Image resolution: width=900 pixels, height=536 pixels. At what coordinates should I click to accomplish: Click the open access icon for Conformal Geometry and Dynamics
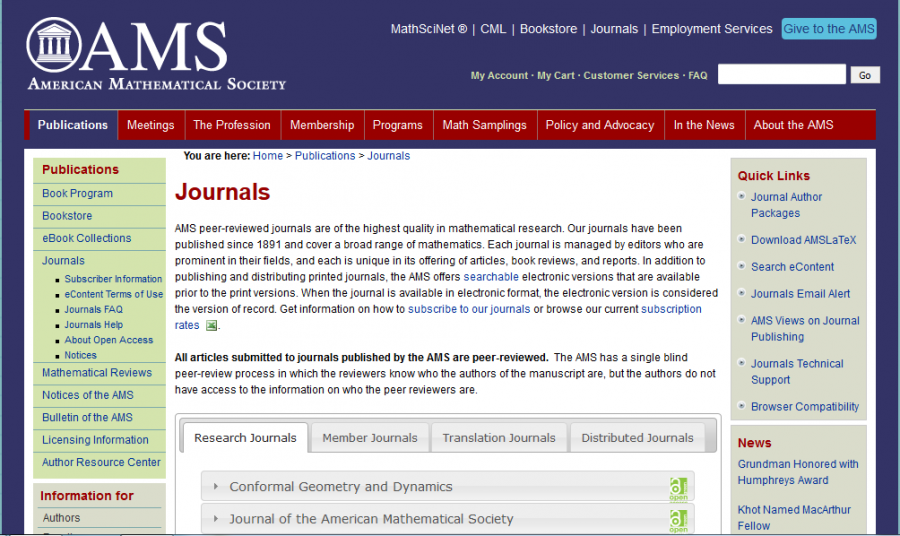(x=678, y=488)
